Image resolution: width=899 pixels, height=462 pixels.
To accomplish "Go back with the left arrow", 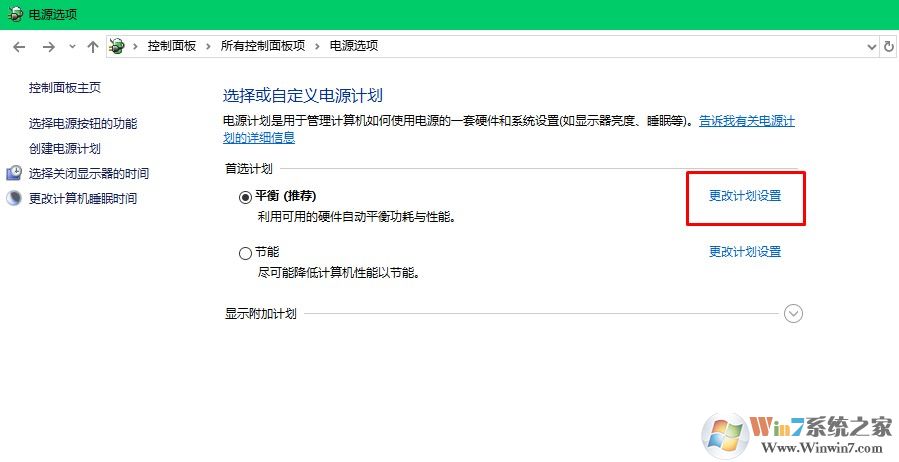I will pyautogui.click(x=19, y=47).
